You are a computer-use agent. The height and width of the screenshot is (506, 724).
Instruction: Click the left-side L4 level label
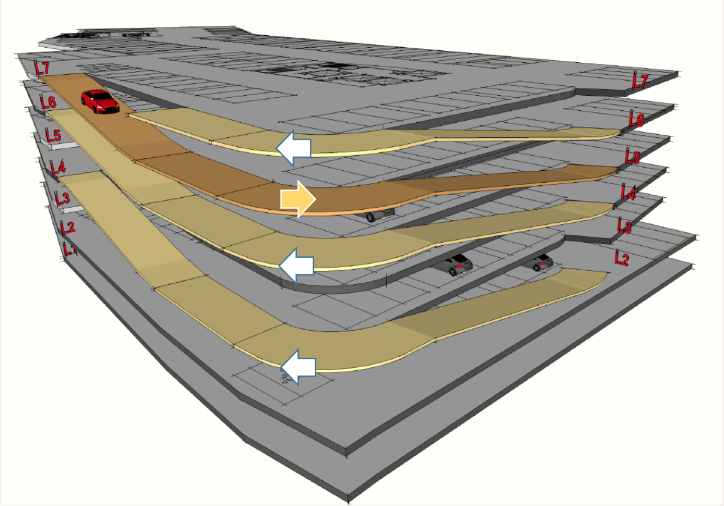tap(57, 168)
